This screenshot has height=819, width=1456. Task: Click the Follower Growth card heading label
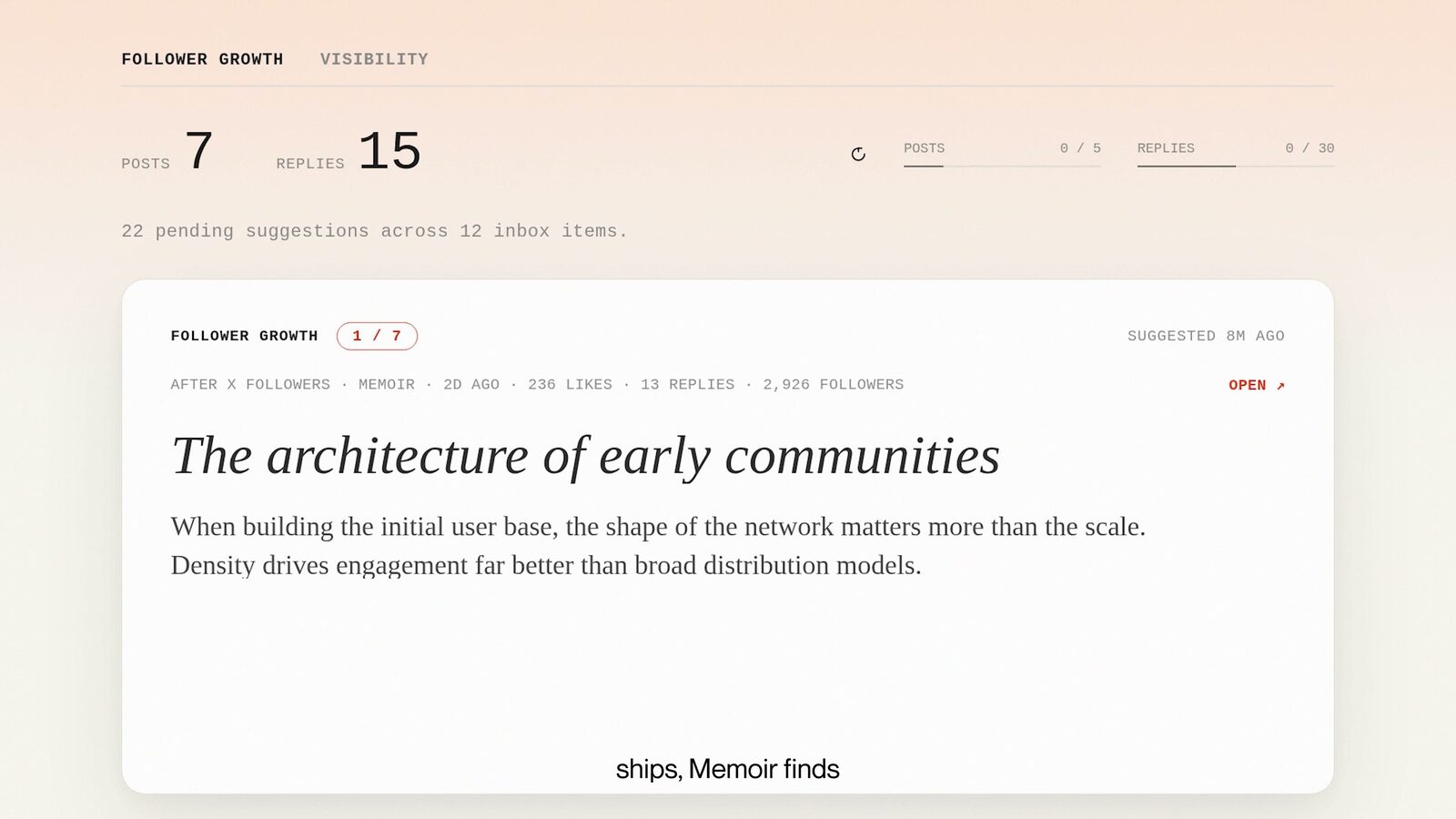point(244,336)
